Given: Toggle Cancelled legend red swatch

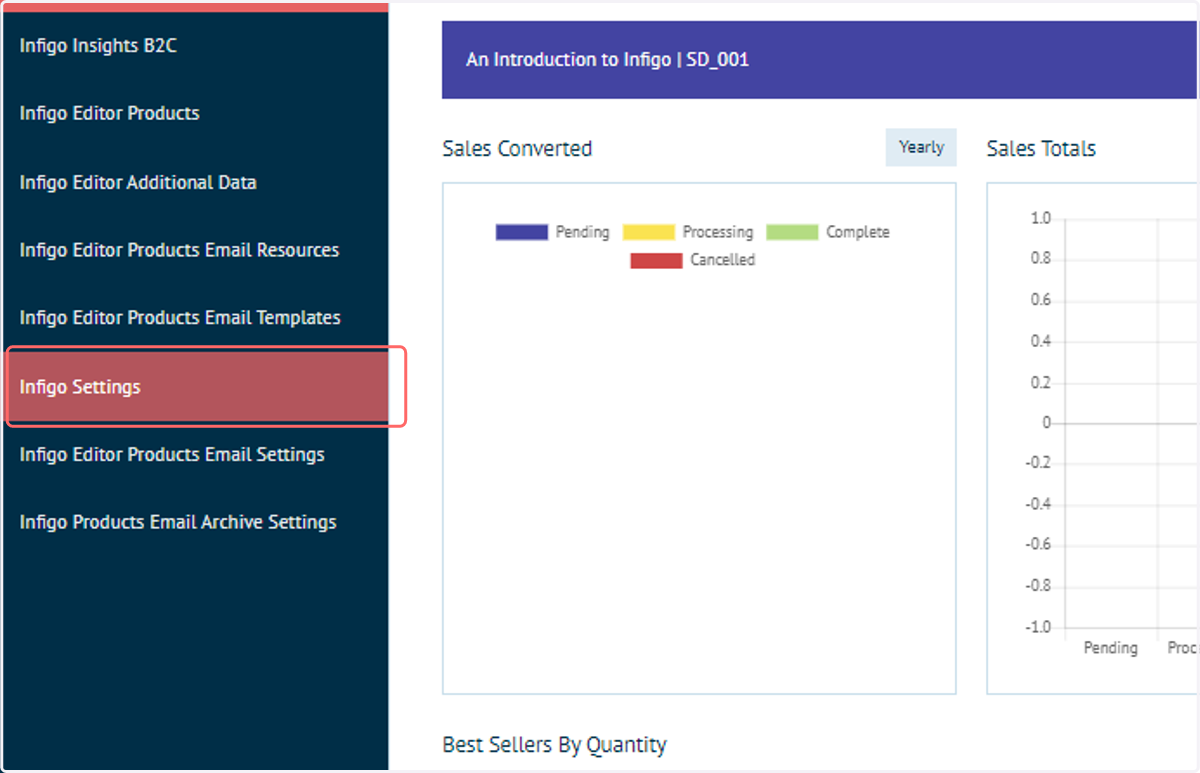Looking at the screenshot, I should coord(656,260).
